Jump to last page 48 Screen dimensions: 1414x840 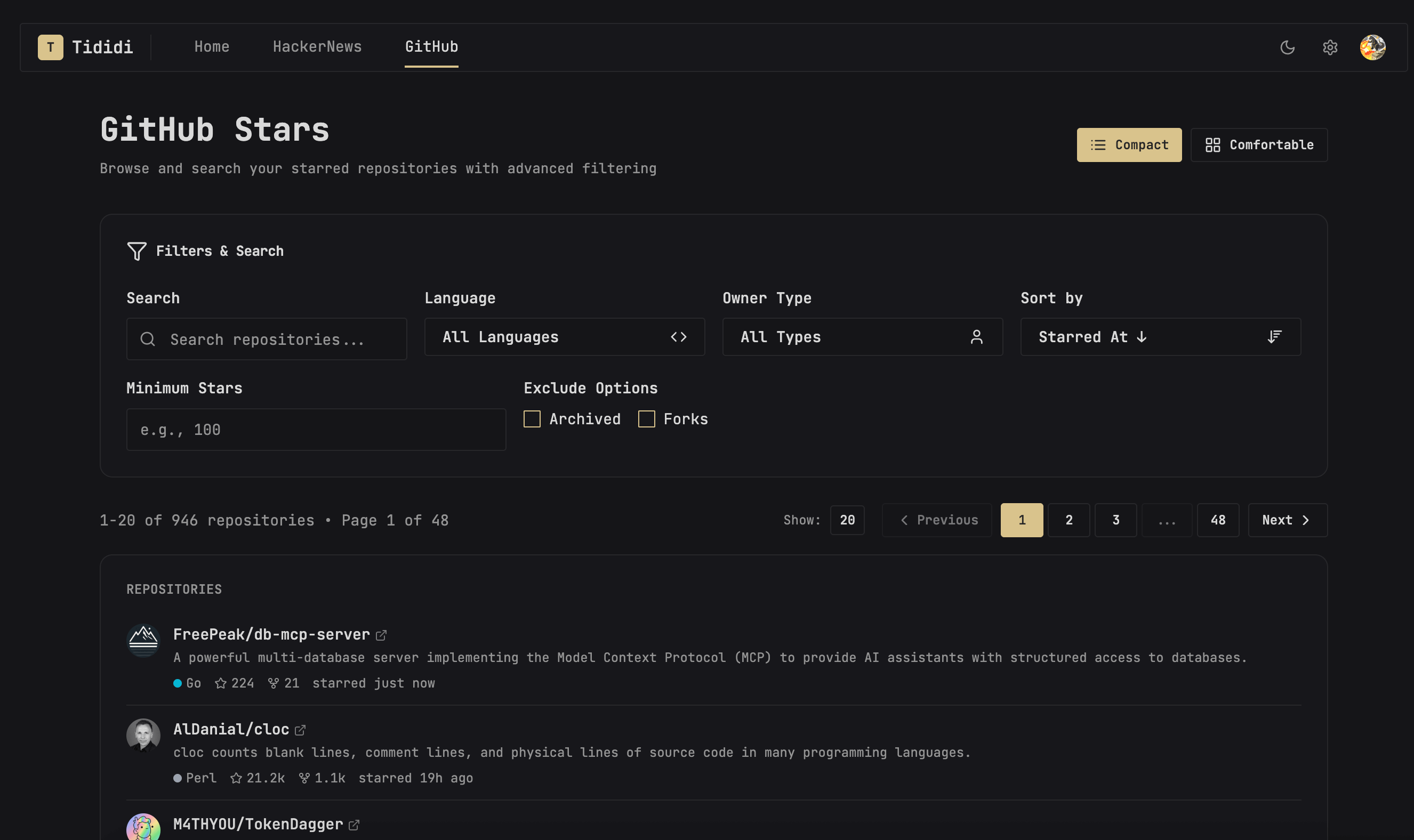(1218, 520)
